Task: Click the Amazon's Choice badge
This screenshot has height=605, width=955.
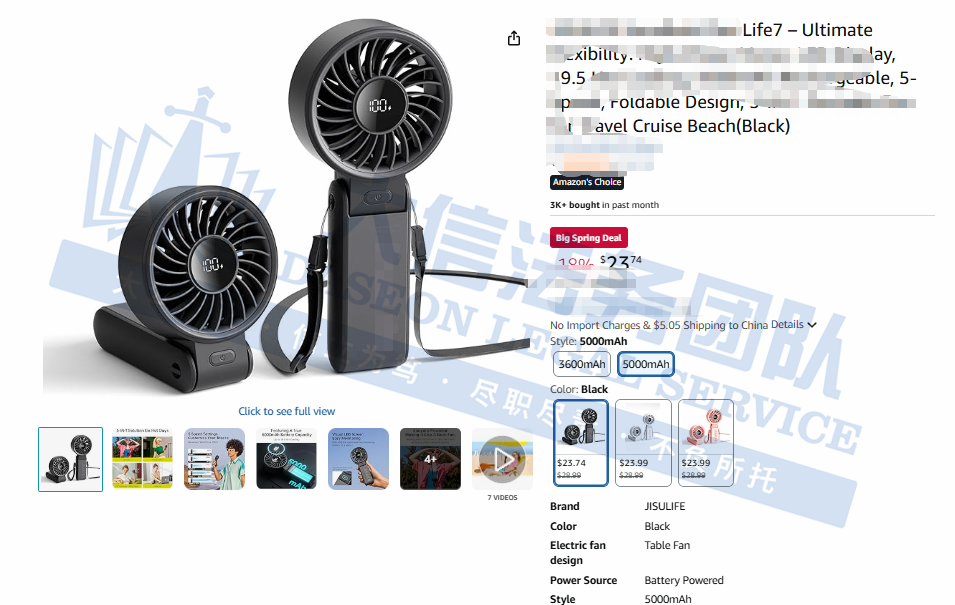Action: 587,182
